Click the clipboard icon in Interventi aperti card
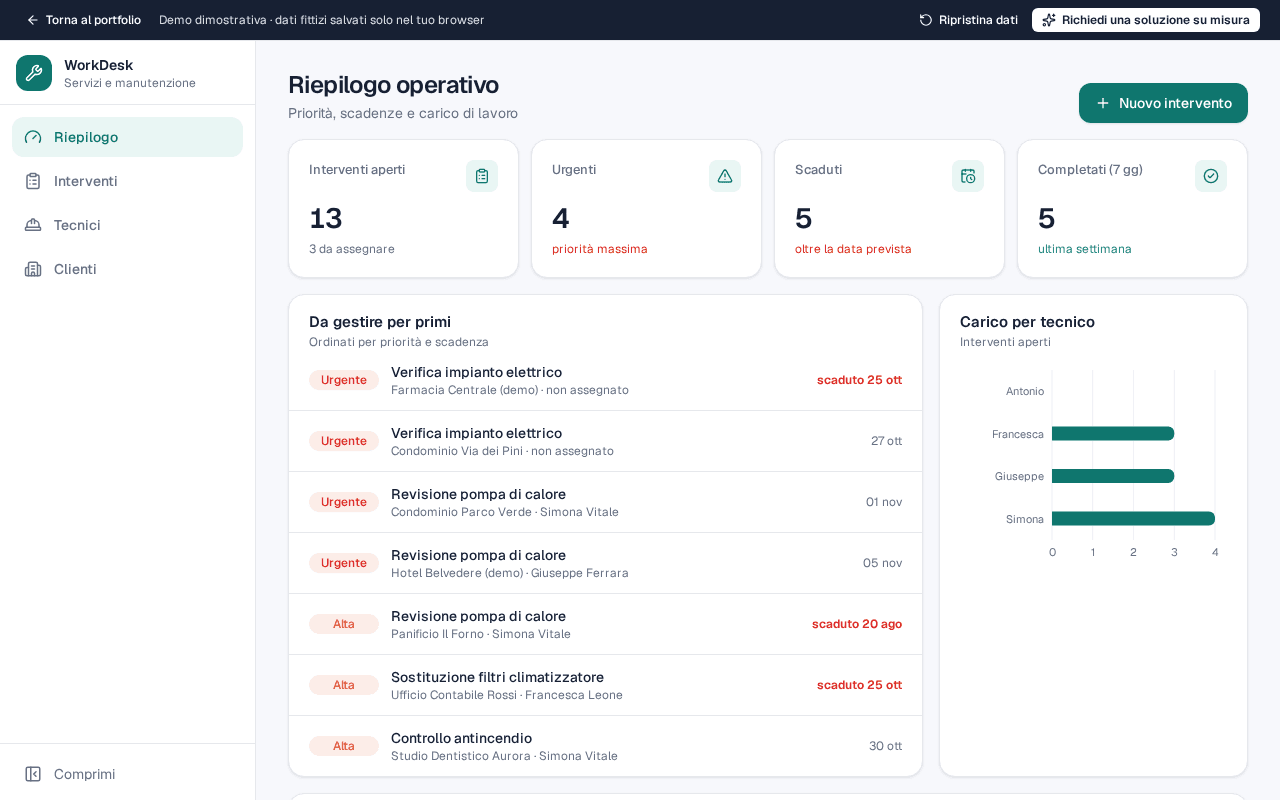Image resolution: width=1280 pixels, height=800 pixels. pos(482,176)
